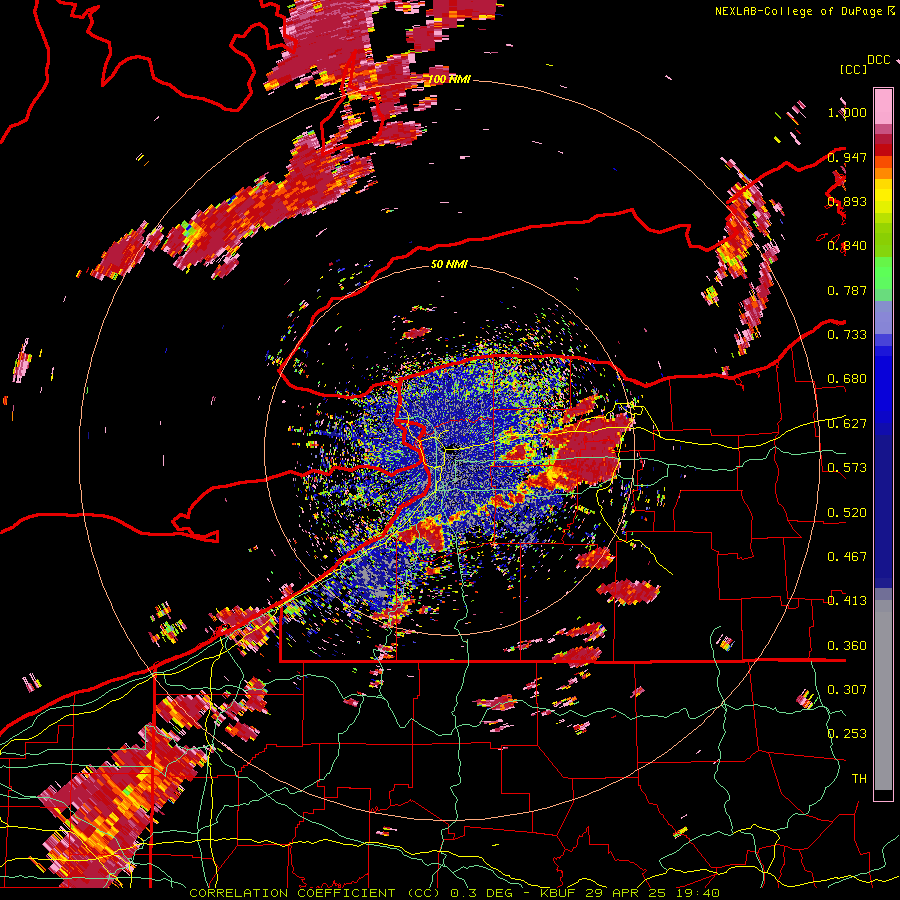Click the 100 NMI range ring label
Viewport: 900px width, 900px height.
tap(449, 79)
